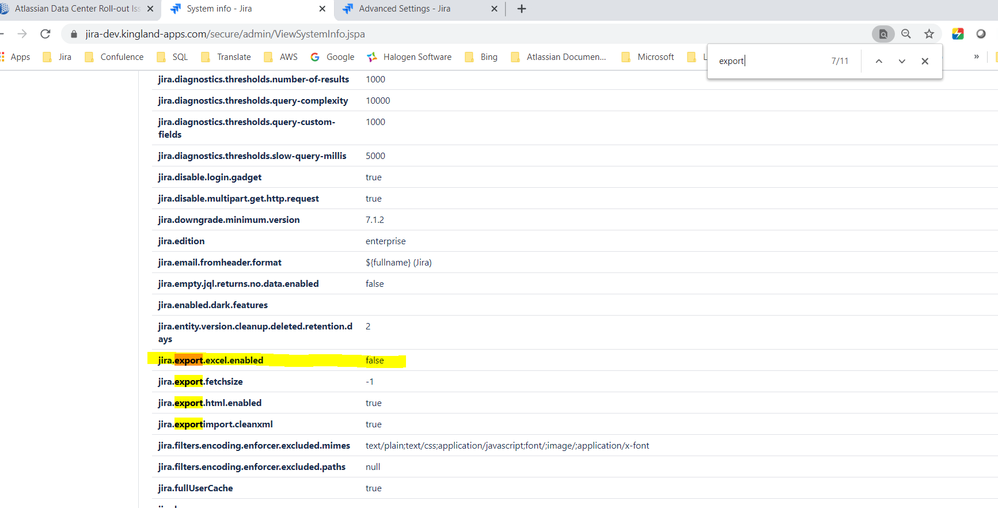Open the Halogen Software bookmark
Viewport: 998px width, 508px height.
409,57
